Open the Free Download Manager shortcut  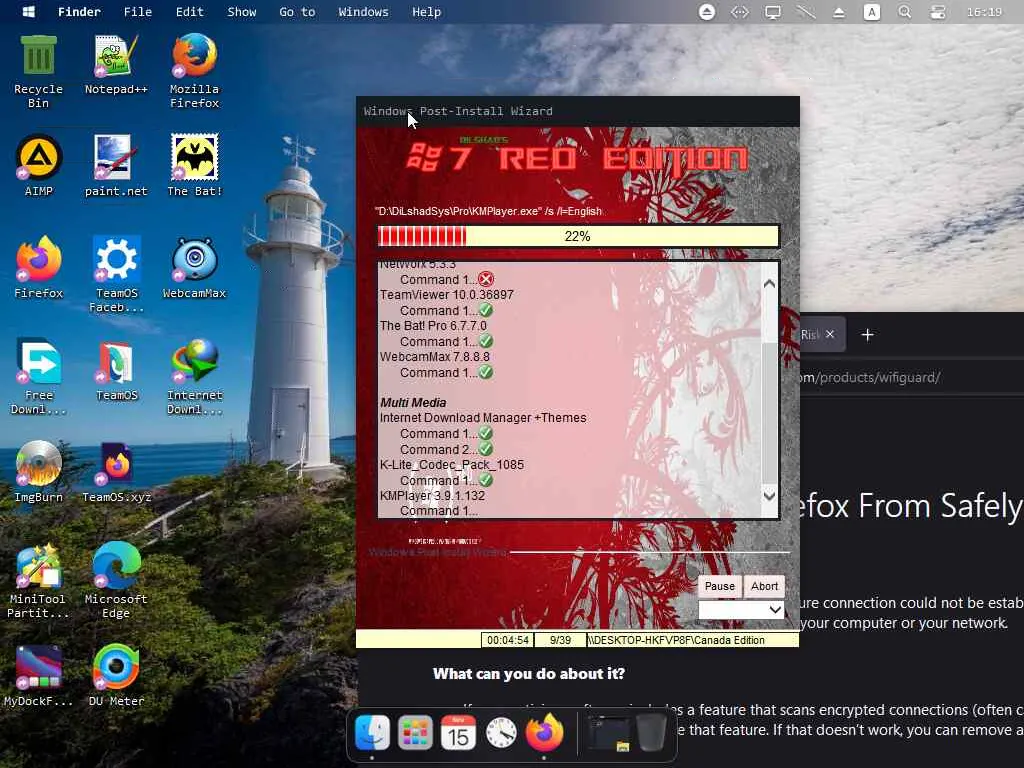pos(38,377)
